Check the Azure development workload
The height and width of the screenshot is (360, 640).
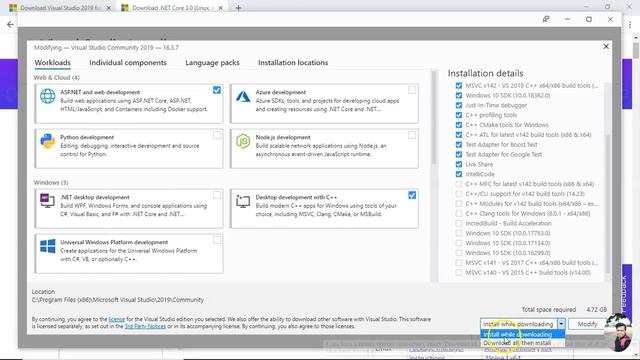(412, 90)
